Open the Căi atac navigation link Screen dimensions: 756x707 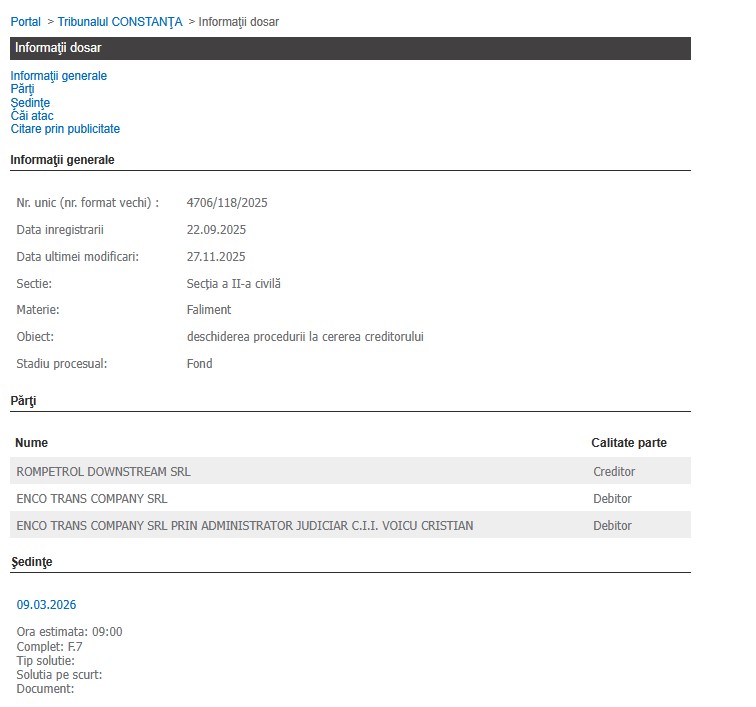coord(32,116)
